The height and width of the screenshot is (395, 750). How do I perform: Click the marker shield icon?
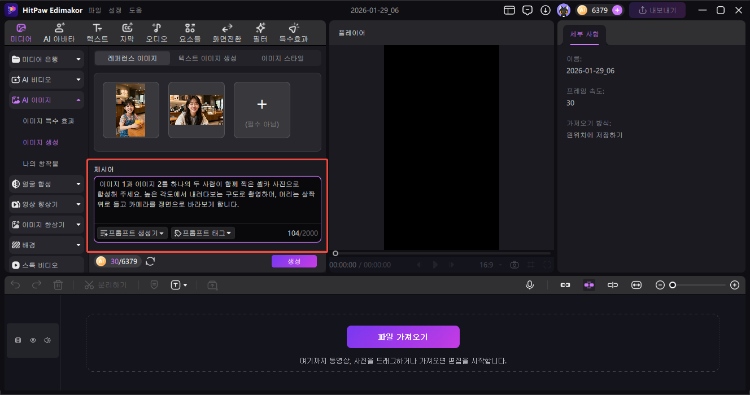point(154,285)
